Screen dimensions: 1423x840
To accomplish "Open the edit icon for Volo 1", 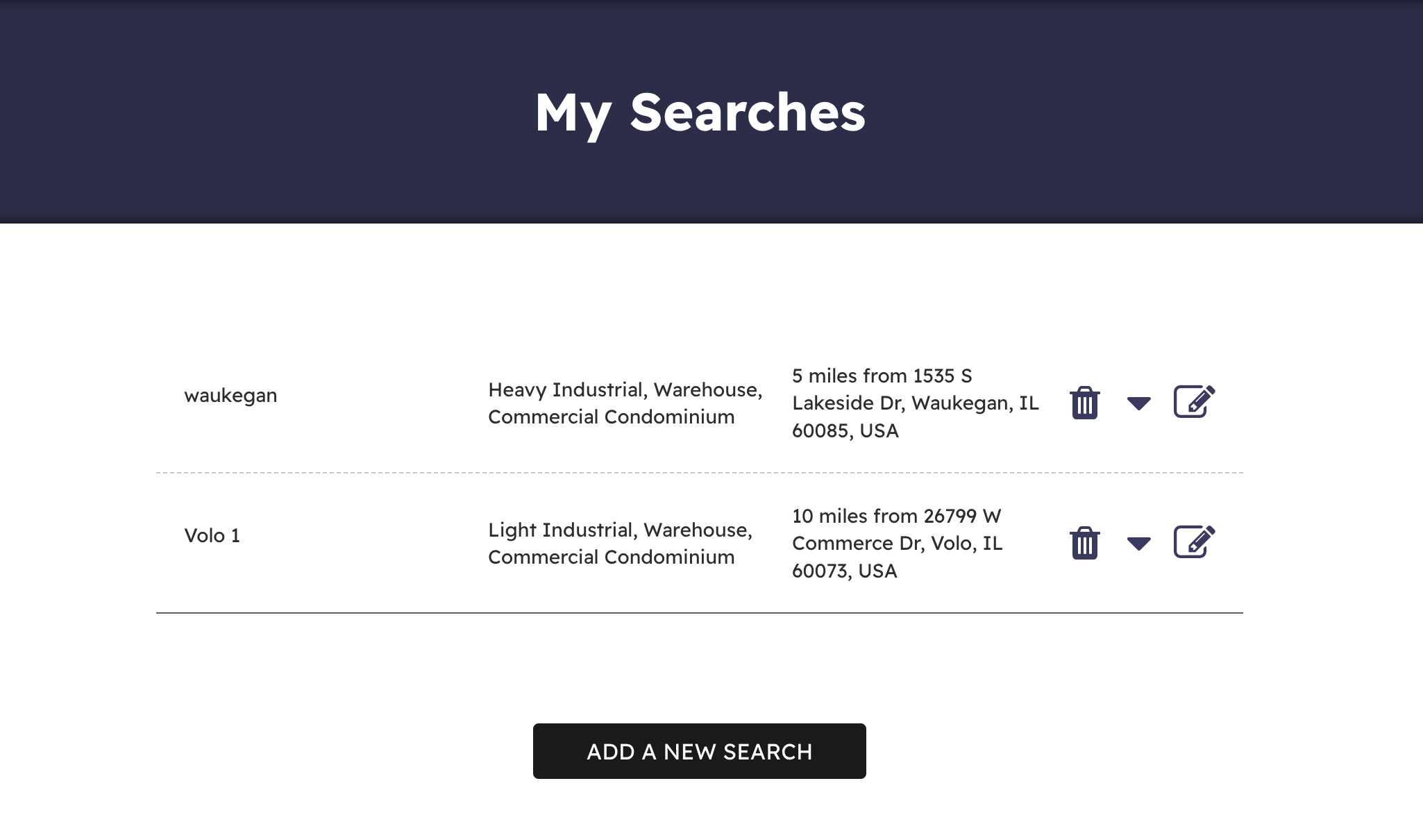I will pyautogui.click(x=1194, y=541).
